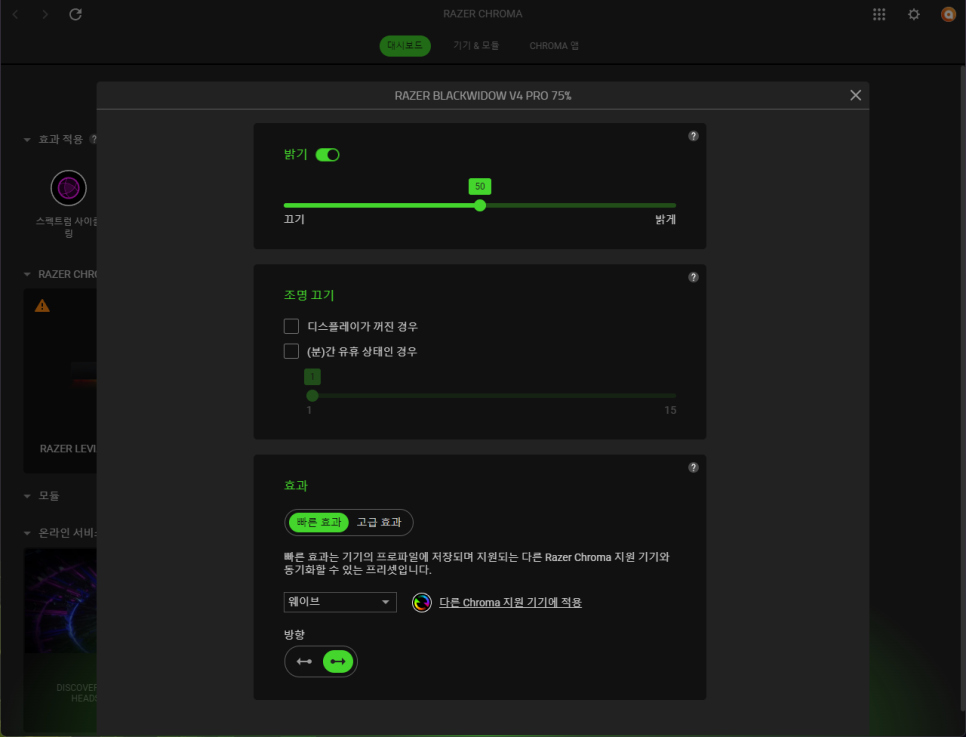966x737 pixels.
Task: Click the 15 maximum idle minutes label
Action: pos(670,410)
